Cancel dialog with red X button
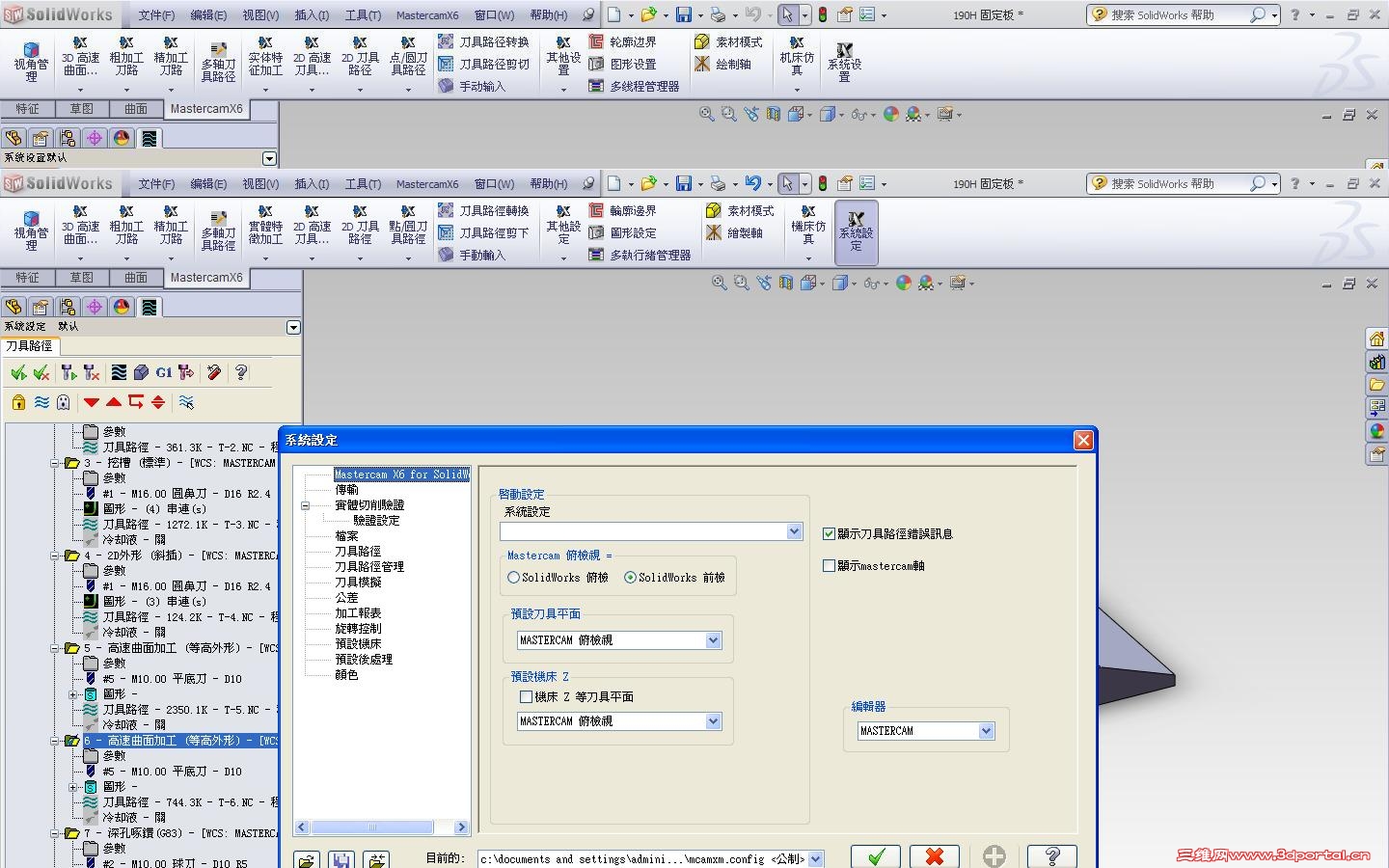This screenshot has height=868, width=1389. (x=934, y=856)
